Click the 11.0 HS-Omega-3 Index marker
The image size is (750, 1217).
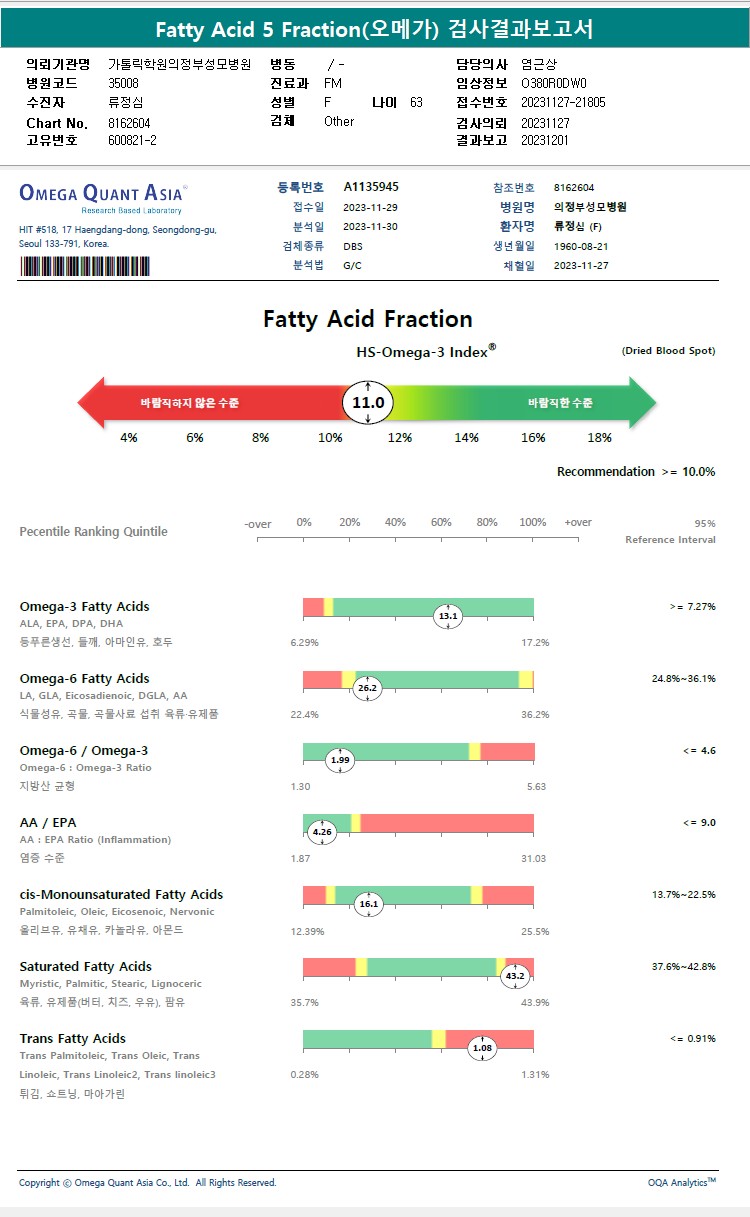(368, 403)
